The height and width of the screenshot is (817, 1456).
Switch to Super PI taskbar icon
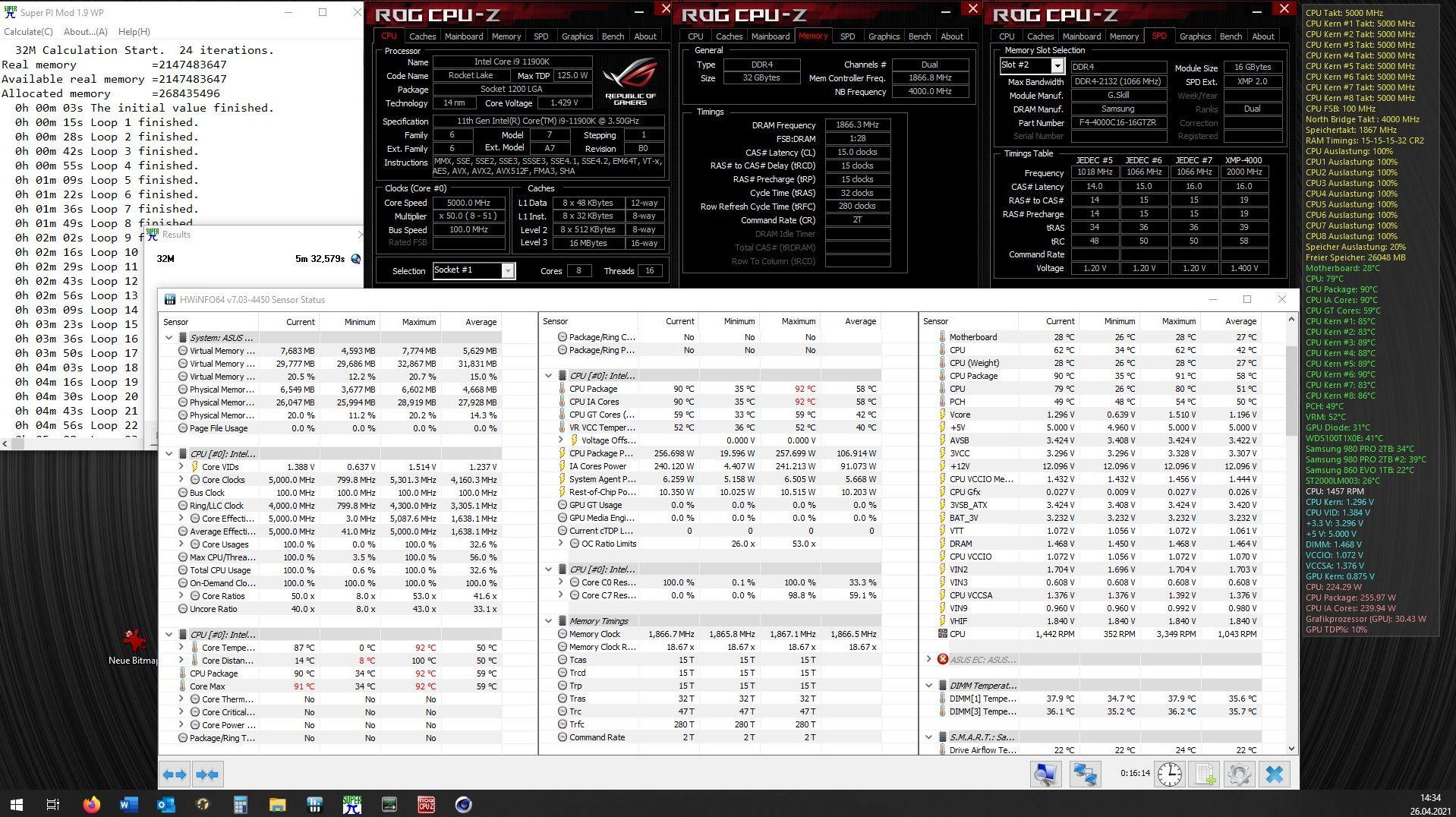click(351, 804)
